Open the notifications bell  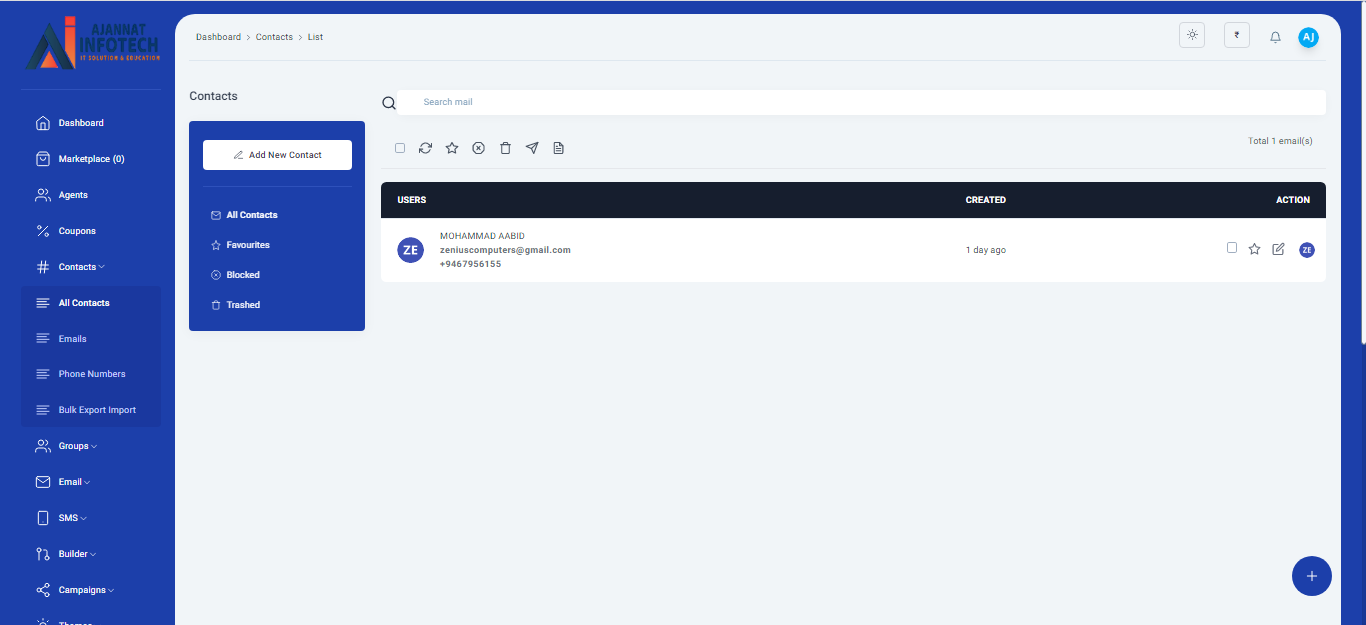(x=1275, y=37)
